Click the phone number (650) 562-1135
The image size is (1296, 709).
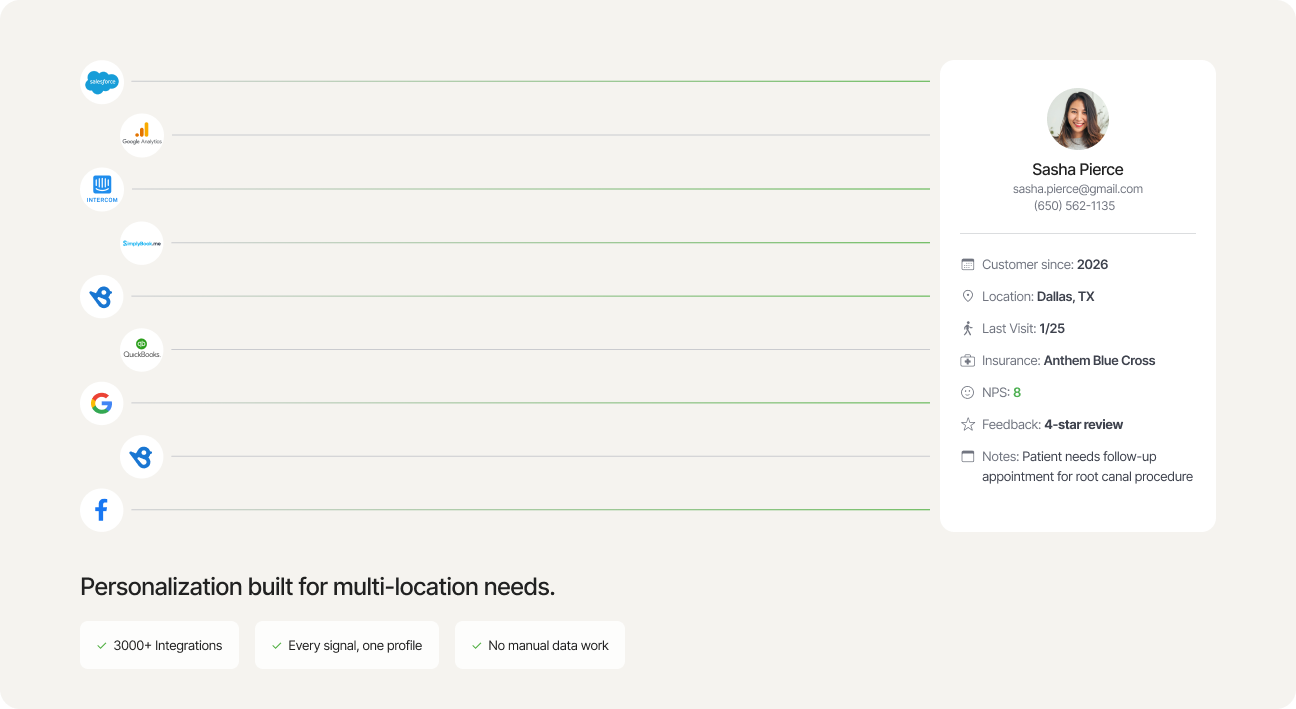coord(1075,206)
